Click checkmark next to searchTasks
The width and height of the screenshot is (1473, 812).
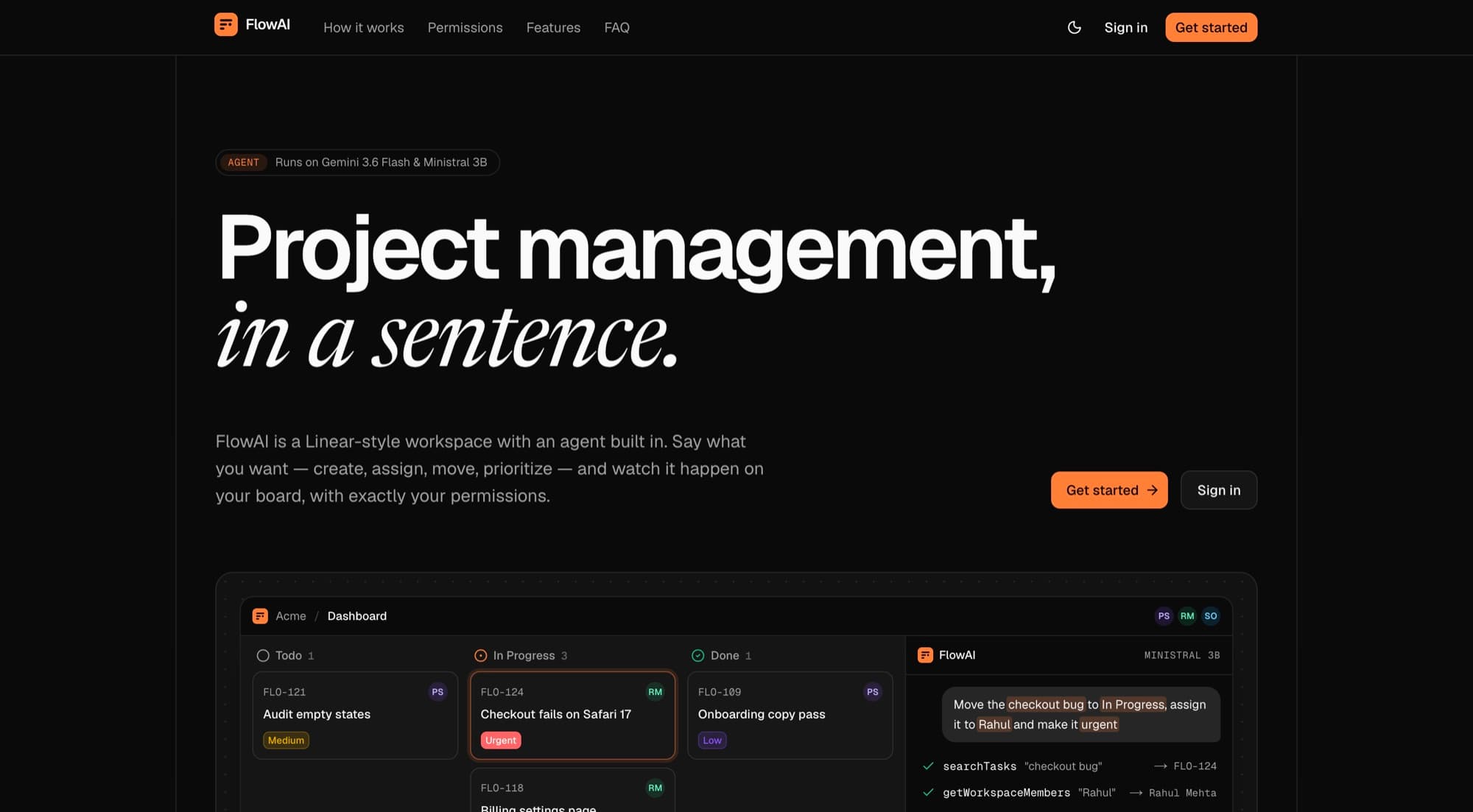[x=928, y=766]
